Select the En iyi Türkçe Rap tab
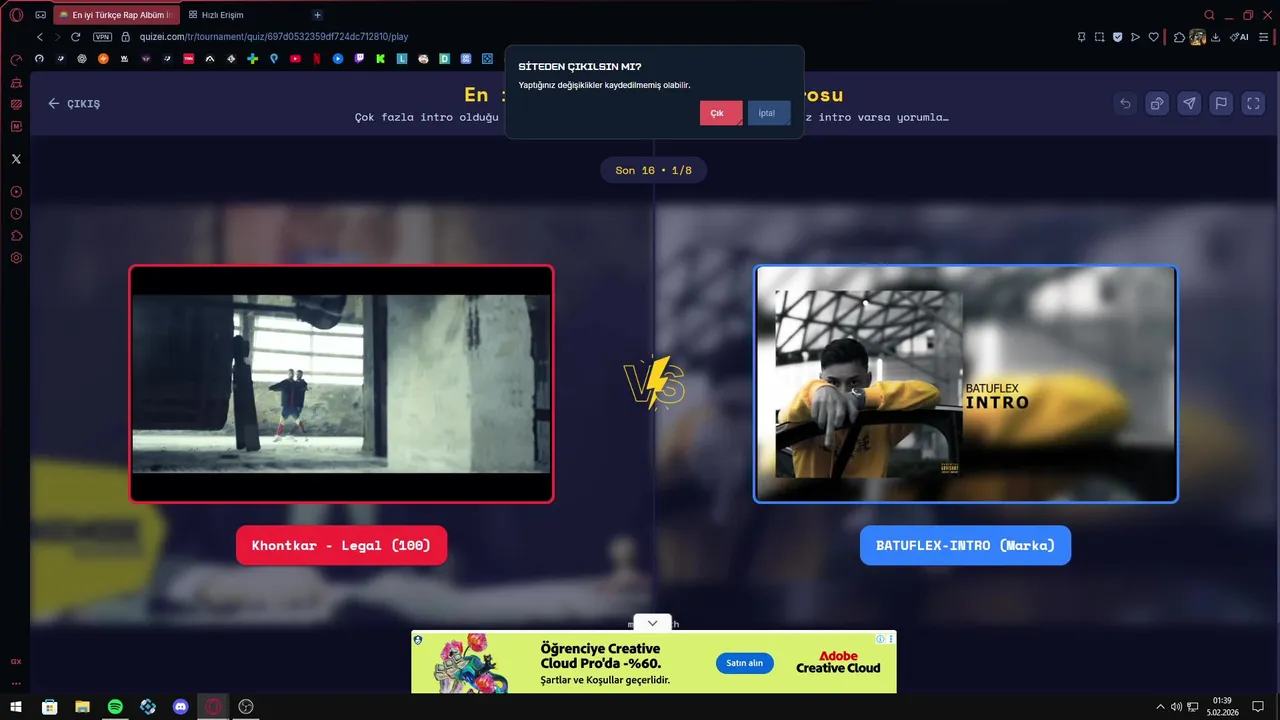The image size is (1280, 720). [117, 15]
